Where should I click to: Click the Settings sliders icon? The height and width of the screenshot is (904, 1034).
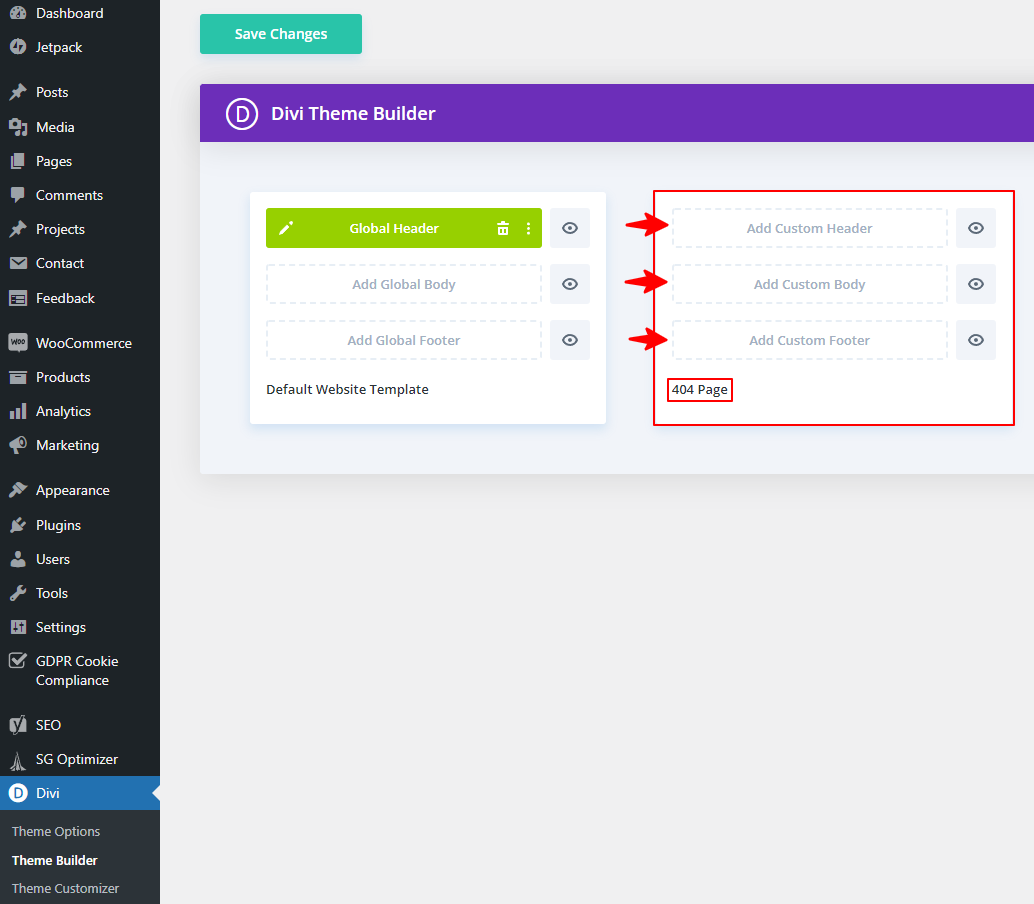coord(18,627)
